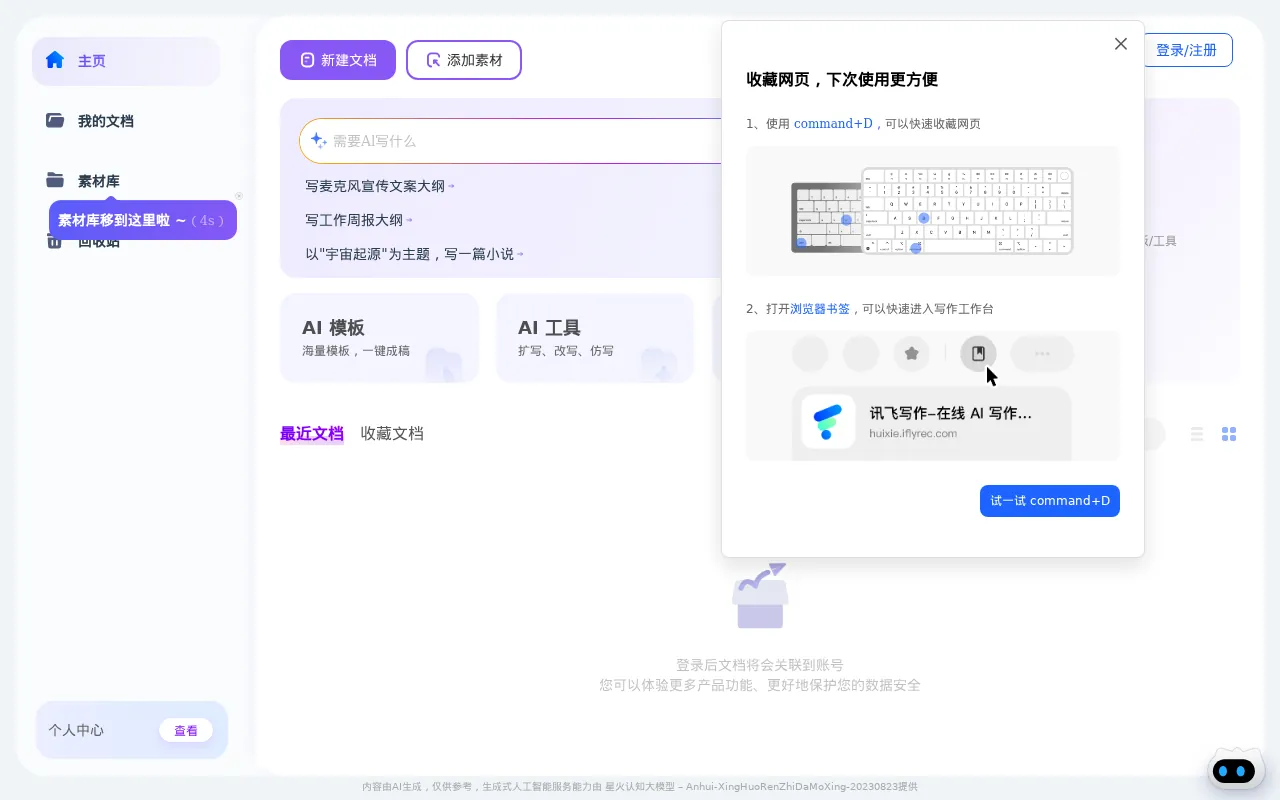Screen dimensions: 1280x800
Task: Click the 试一试 command+D button
Action: (x=1050, y=501)
